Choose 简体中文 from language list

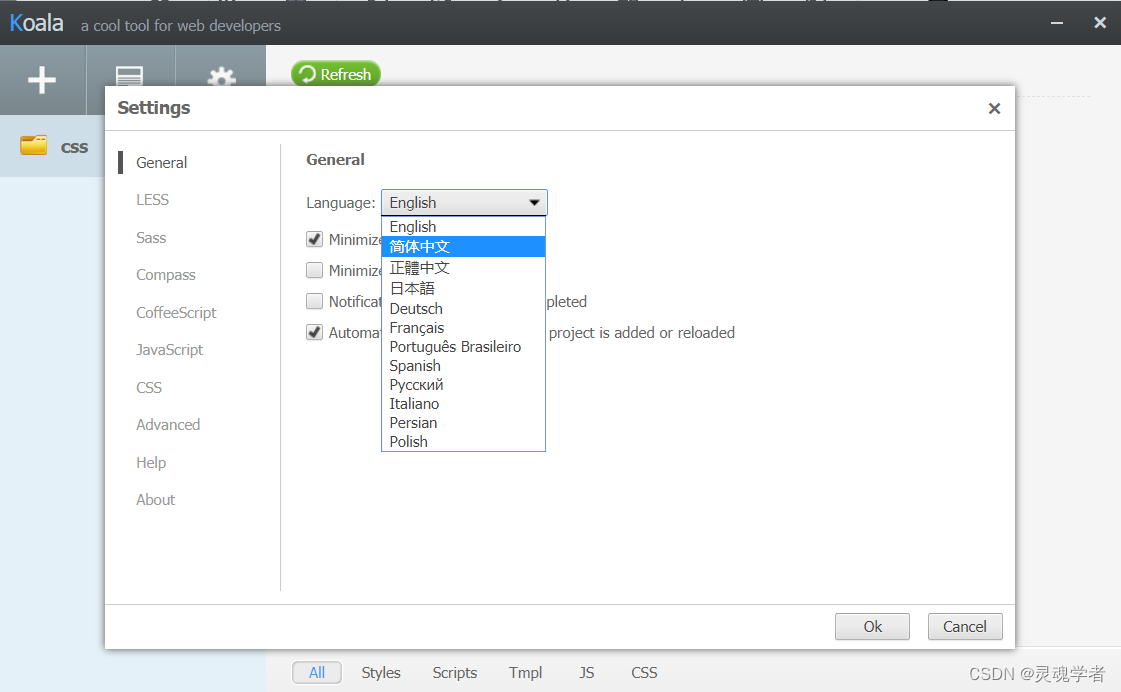coord(463,247)
